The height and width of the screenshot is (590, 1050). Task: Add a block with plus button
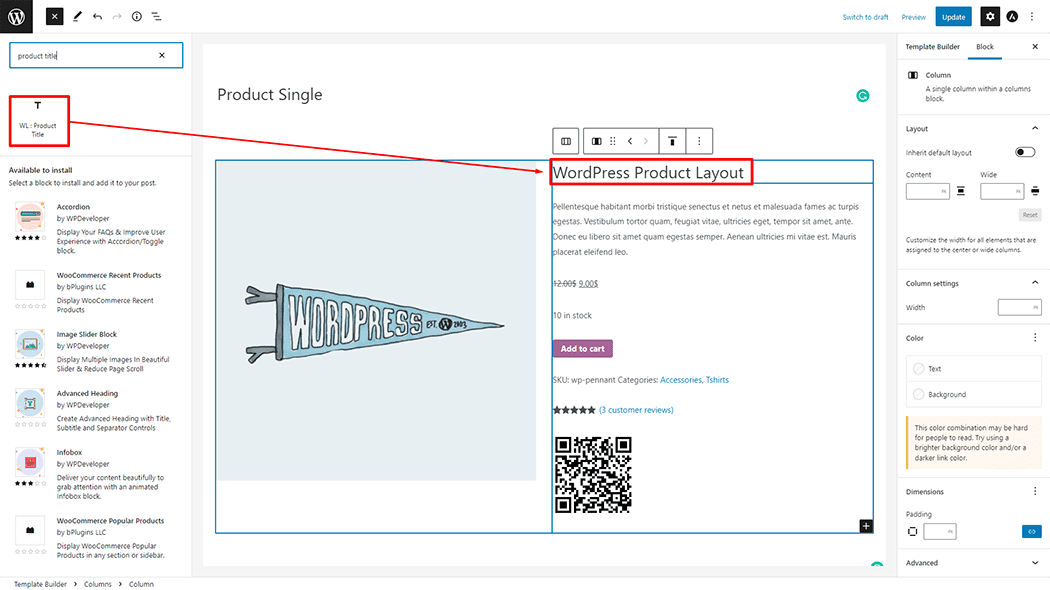coord(866,526)
